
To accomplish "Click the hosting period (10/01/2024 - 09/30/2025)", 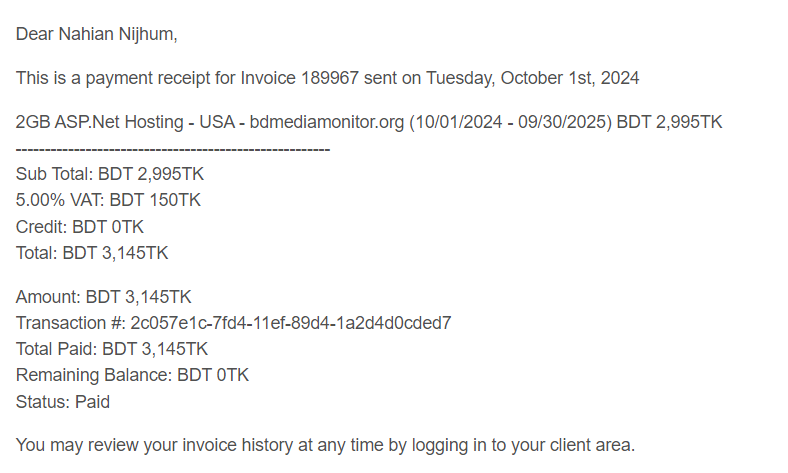I will [x=511, y=122].
